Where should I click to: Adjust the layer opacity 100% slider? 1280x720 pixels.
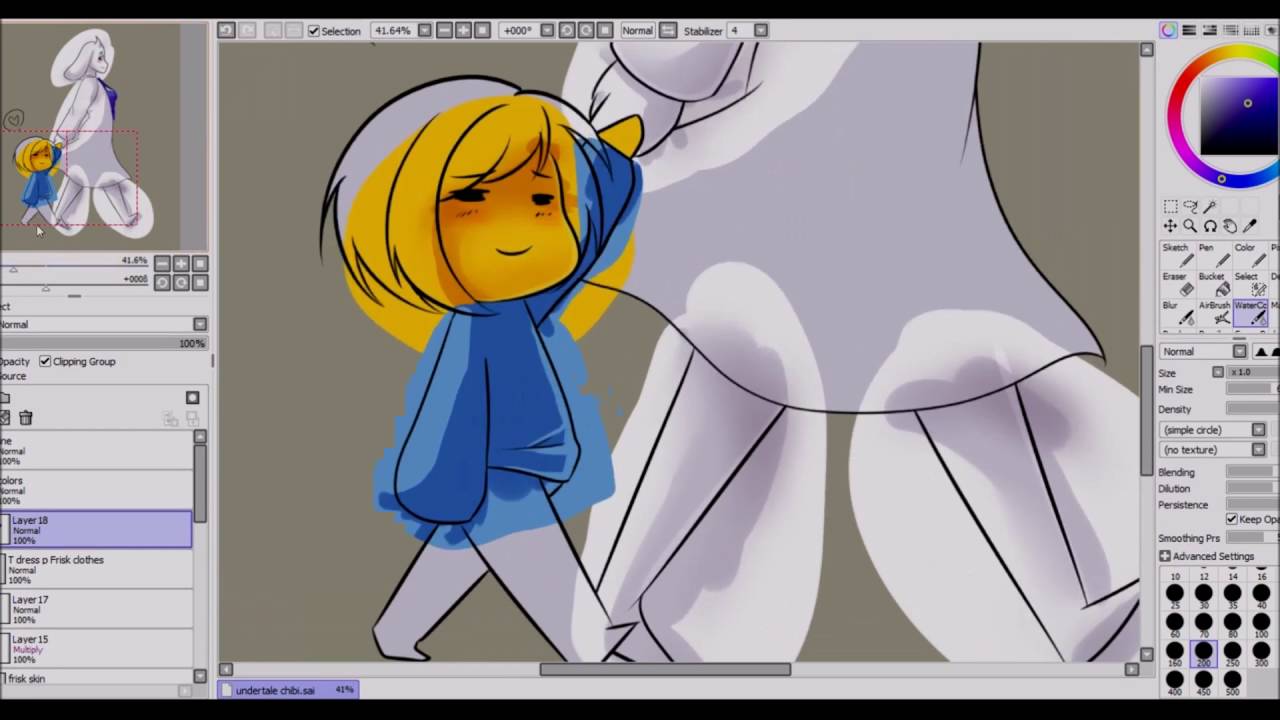pos(104,343)
